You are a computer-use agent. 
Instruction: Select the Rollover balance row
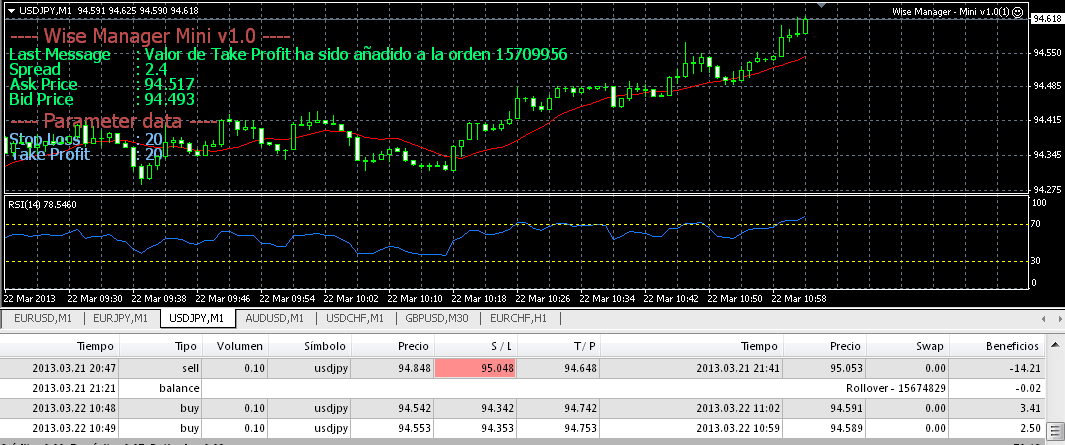pyautogui.click(x=522, y=389)
